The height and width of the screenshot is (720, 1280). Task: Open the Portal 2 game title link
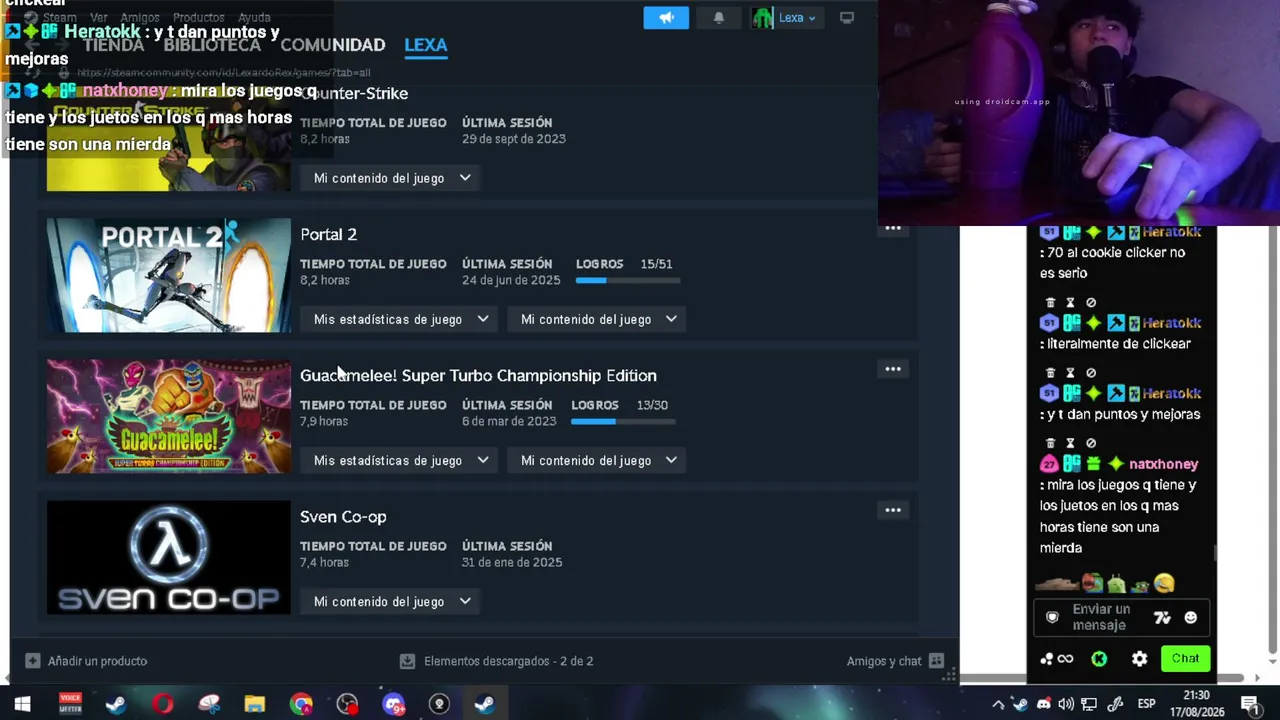click(328, 234)
